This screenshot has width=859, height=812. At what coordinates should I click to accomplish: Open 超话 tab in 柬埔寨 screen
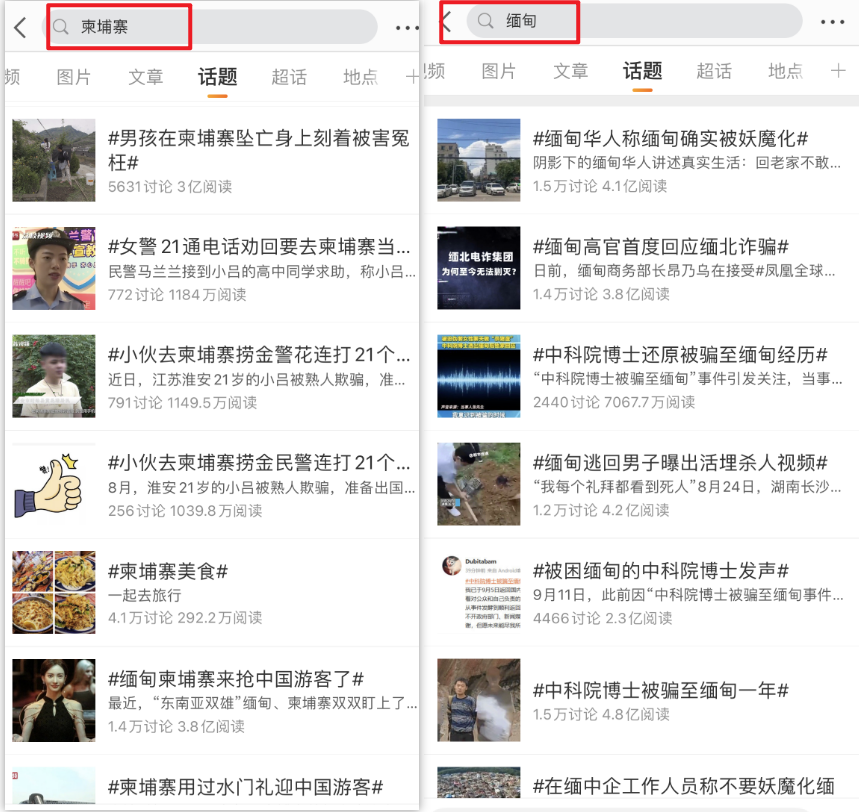point(289,77)
